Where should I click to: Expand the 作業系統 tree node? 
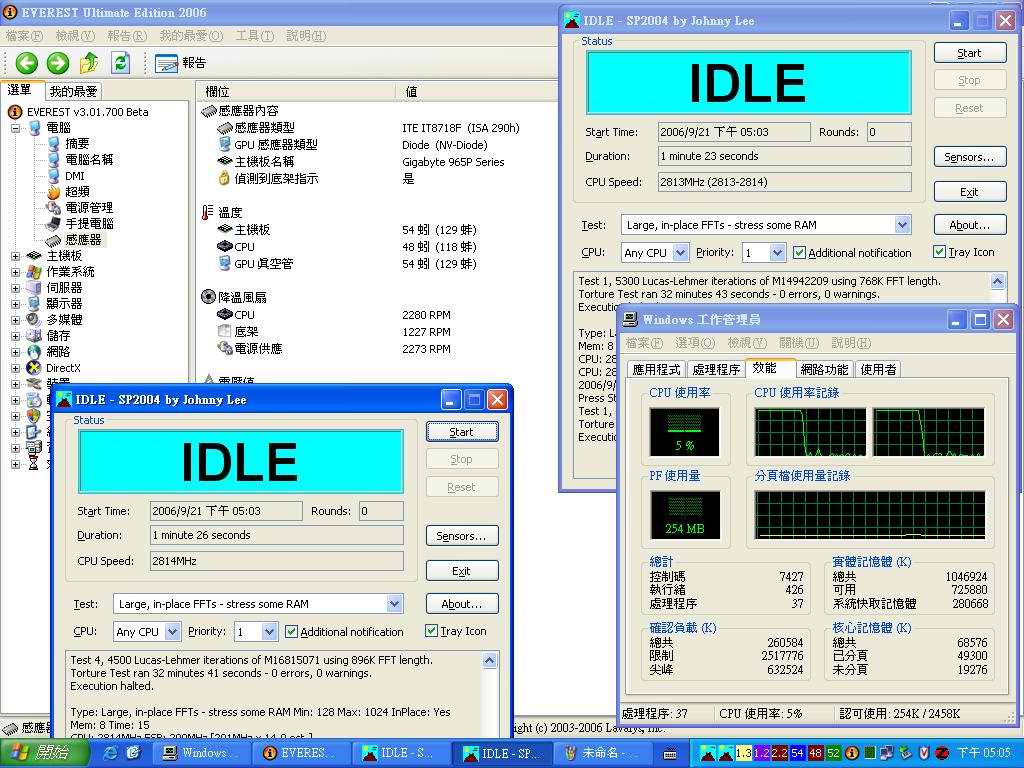click(16, 272)
